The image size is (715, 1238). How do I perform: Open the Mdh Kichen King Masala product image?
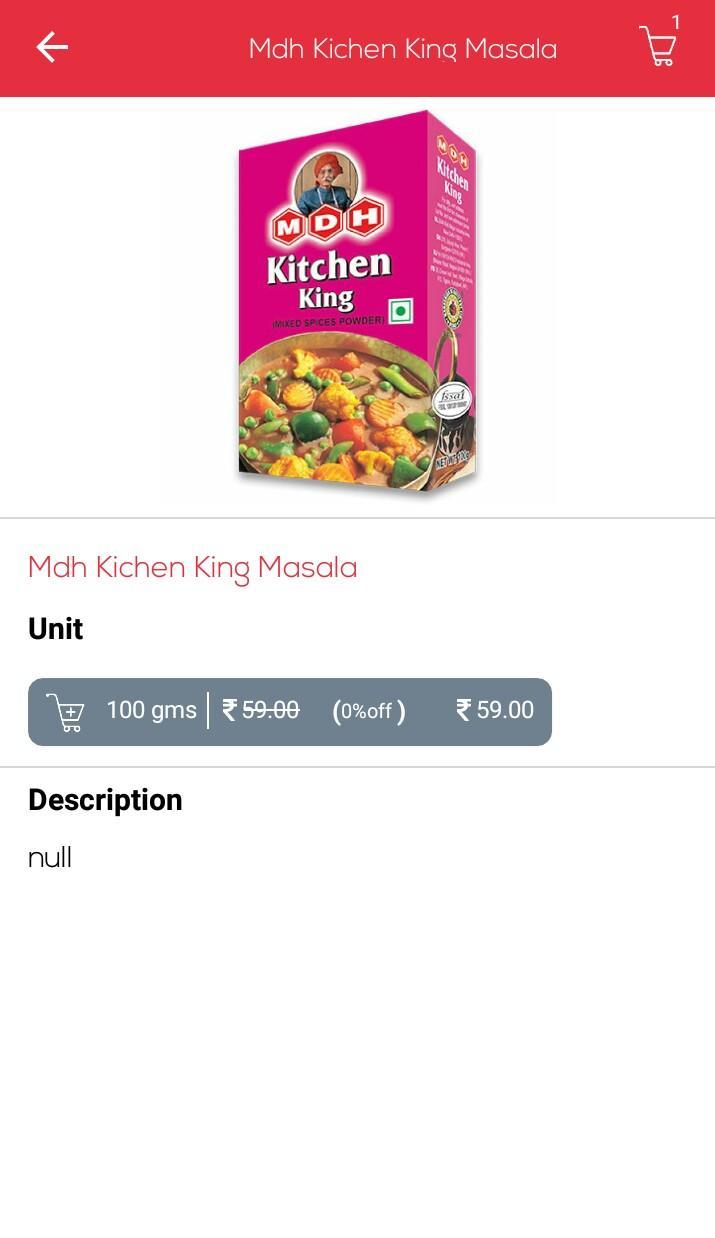point(357,304)
